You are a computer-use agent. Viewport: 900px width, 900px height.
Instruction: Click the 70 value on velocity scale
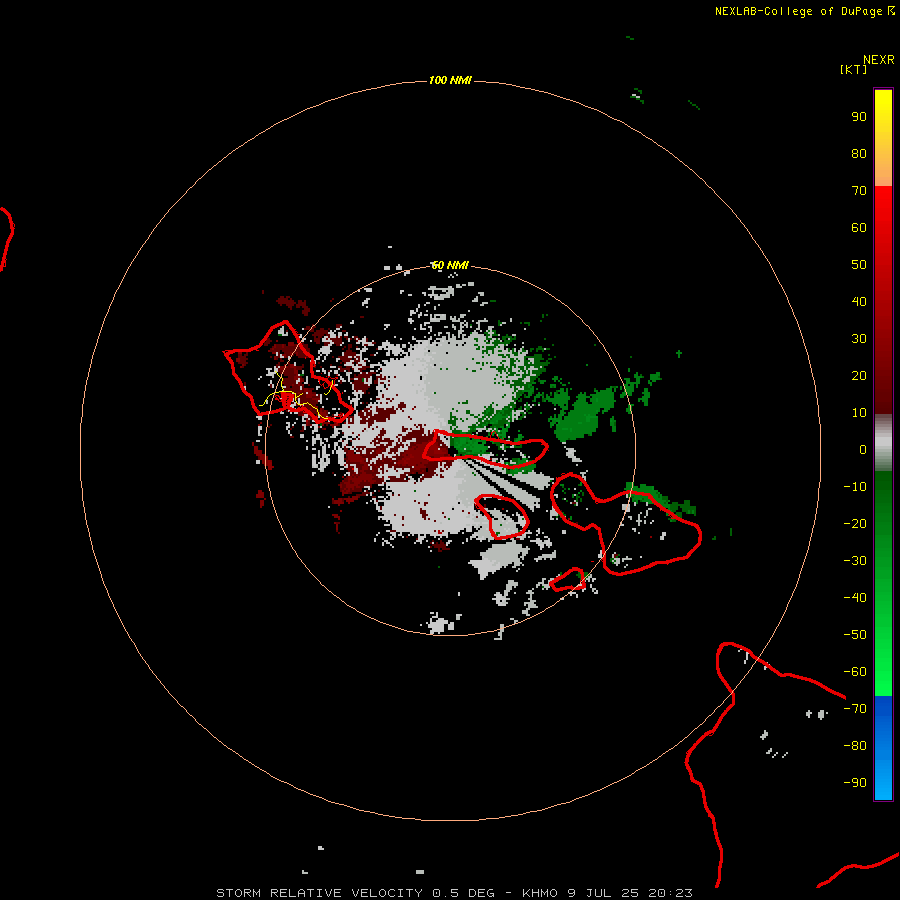click(859, 191)
